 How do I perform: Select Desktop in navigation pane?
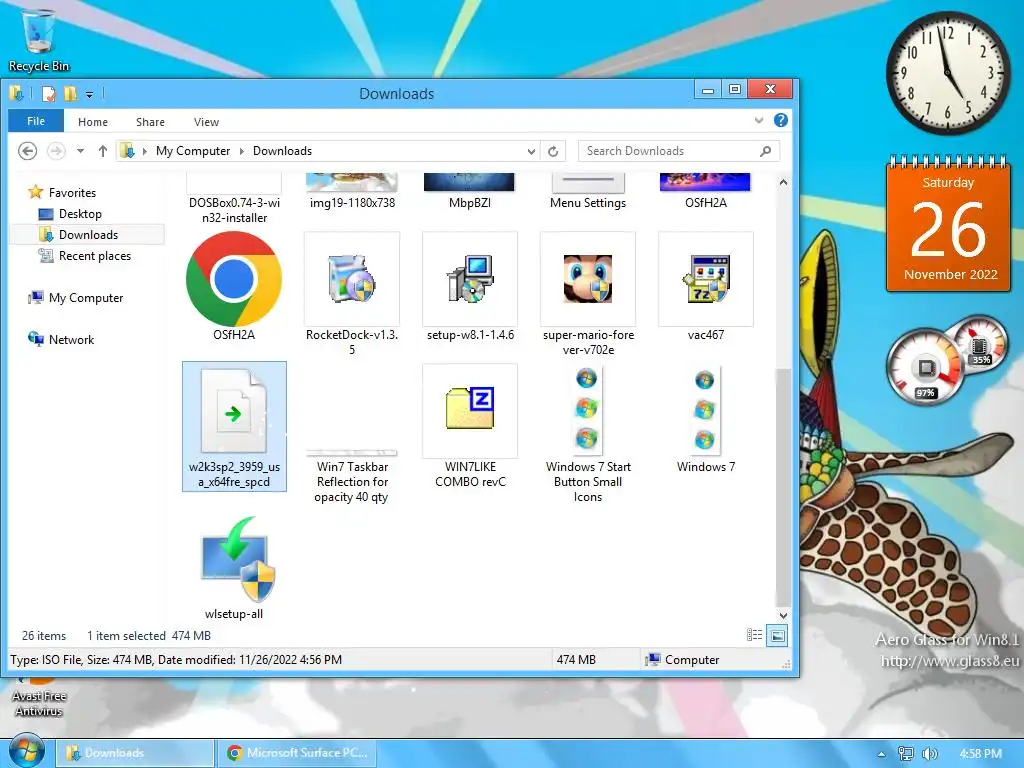click(80, 214)
